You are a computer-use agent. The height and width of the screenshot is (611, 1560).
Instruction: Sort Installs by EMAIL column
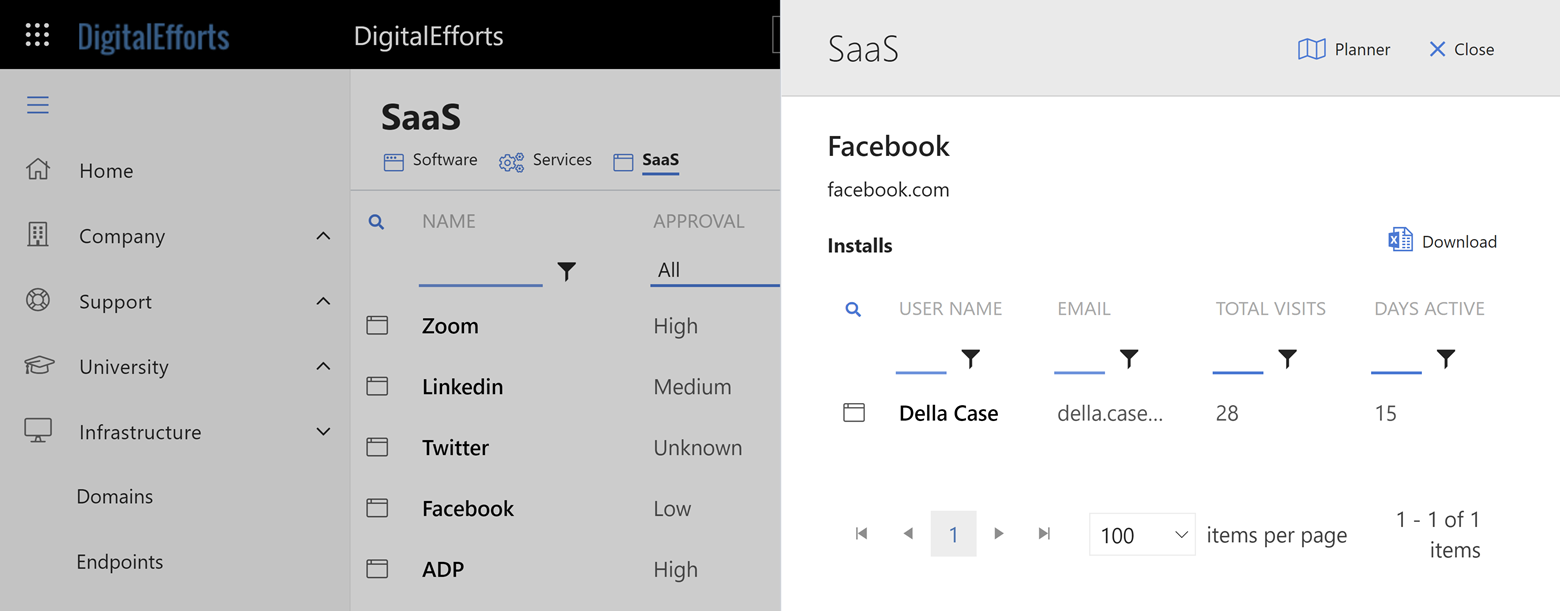point(1084,309)
